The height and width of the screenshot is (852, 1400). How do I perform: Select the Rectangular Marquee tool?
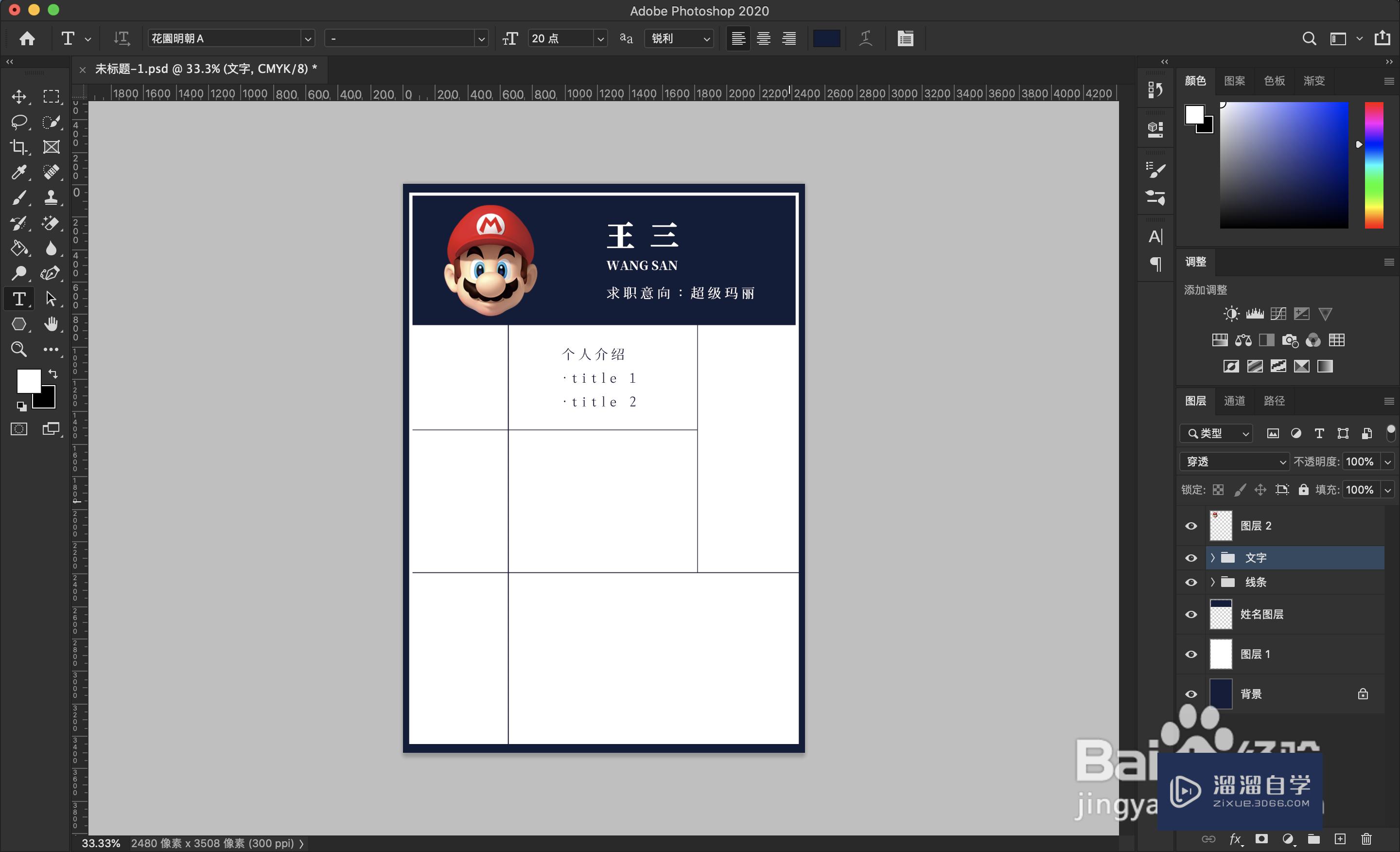click(x=51, y=96)
